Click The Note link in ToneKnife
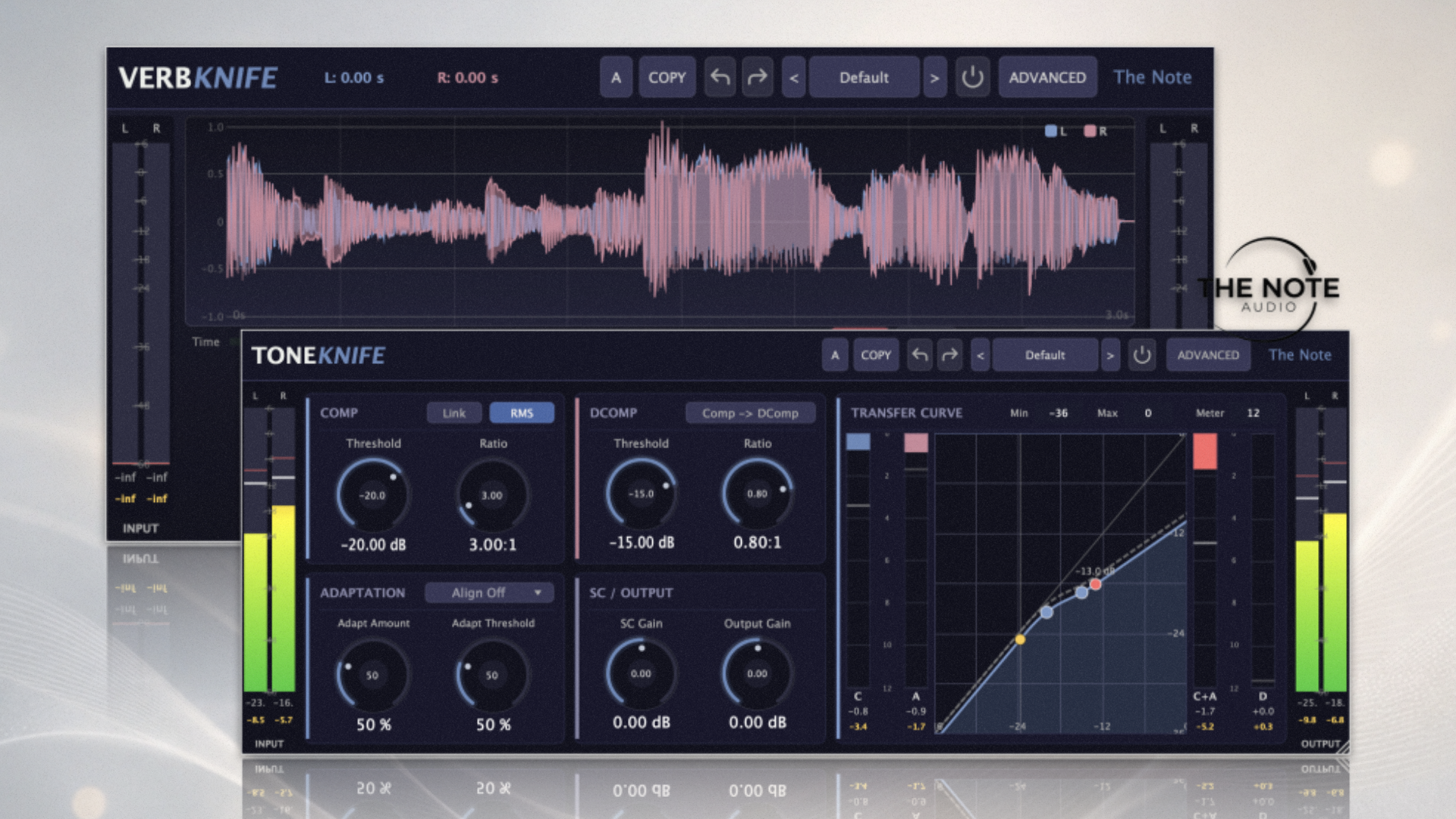Image resolution: width=1456 pixels, height=819 pixels. 1300,355
